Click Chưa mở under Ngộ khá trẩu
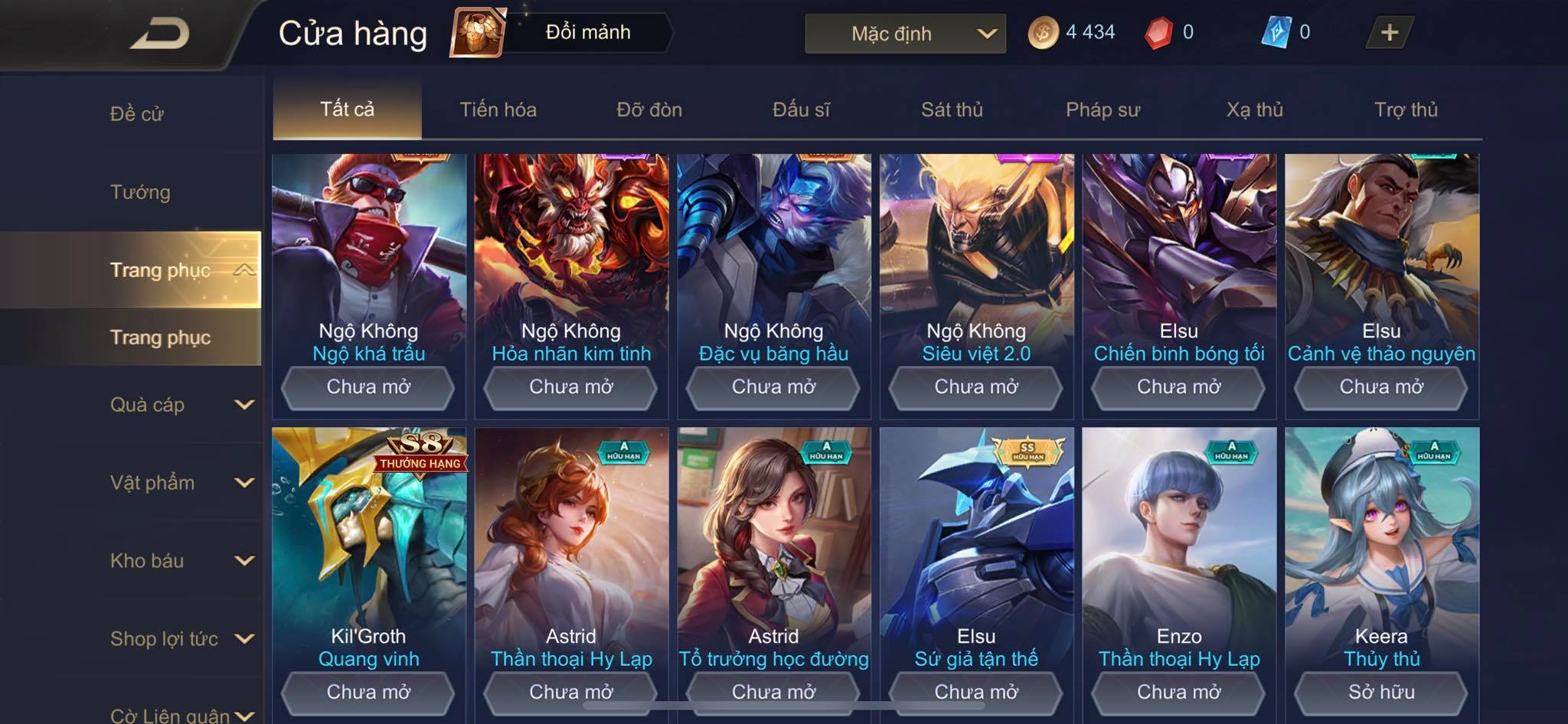Screen dimensions: 1568x724 click(368, 387)
